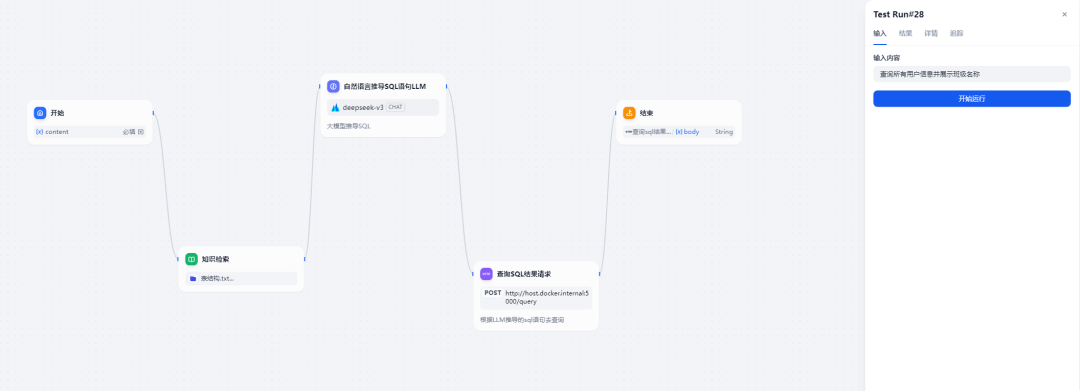The width and height of the screenshot is (1080, 391).
Task: Click the String type label in 结束
Action: click(x=724, y=131)
